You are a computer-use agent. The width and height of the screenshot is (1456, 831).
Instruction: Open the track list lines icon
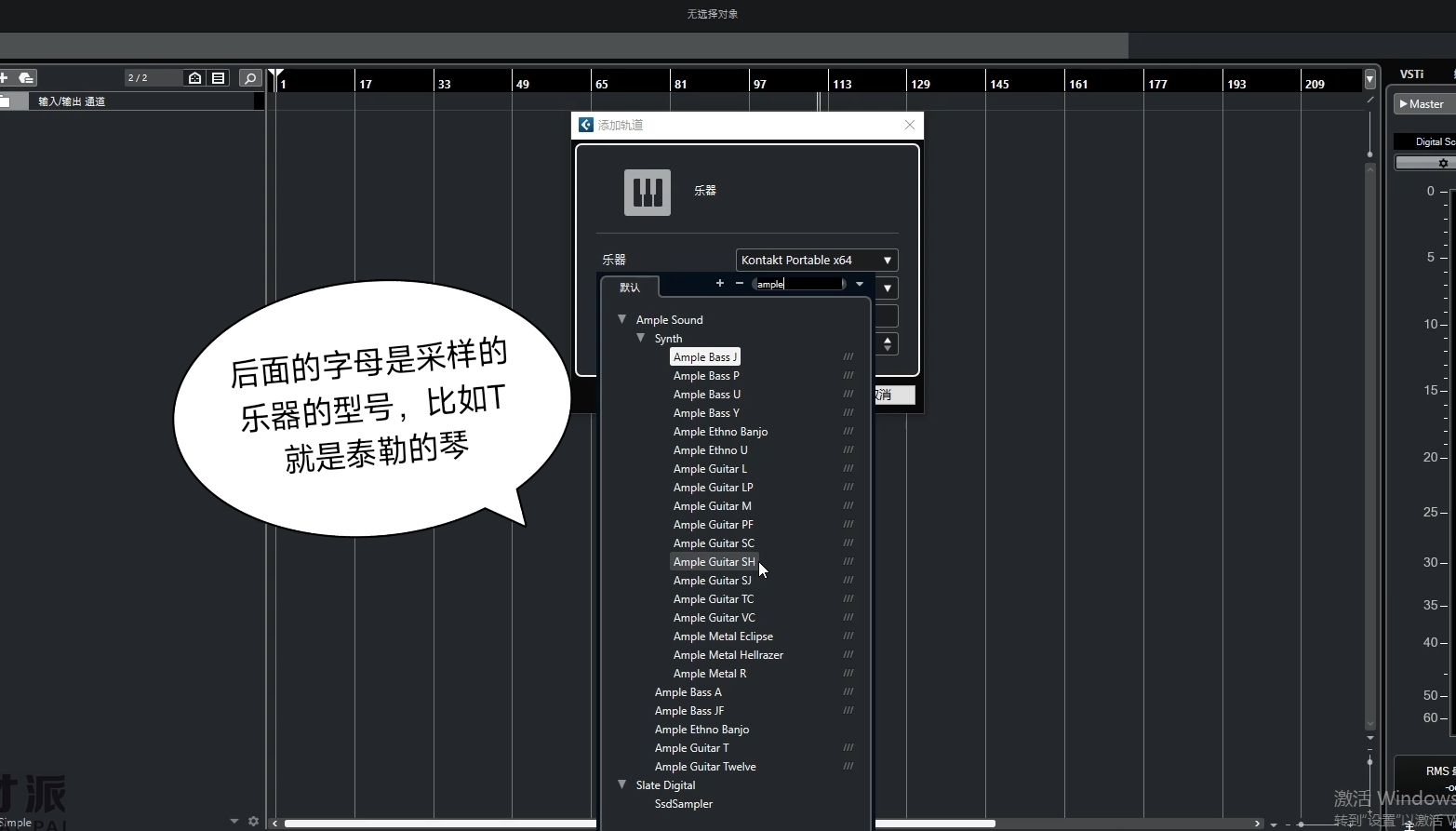pyautogui.click(x=219, y=78)
